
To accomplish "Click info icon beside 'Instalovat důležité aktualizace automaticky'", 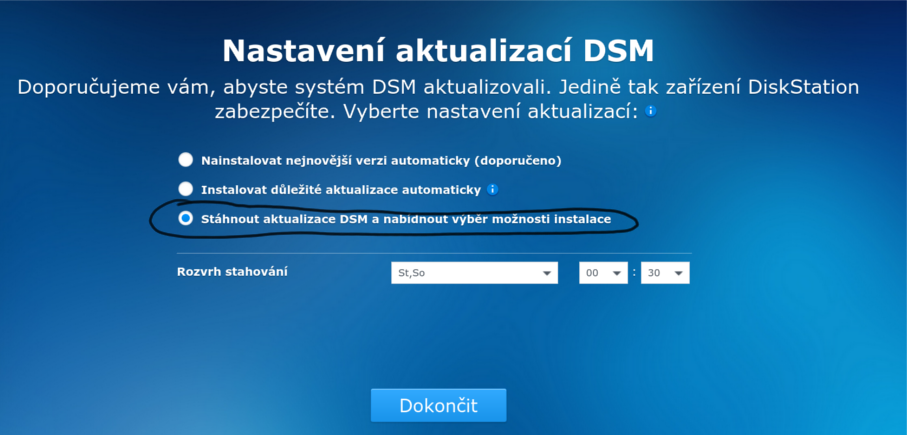I will 492,189.
